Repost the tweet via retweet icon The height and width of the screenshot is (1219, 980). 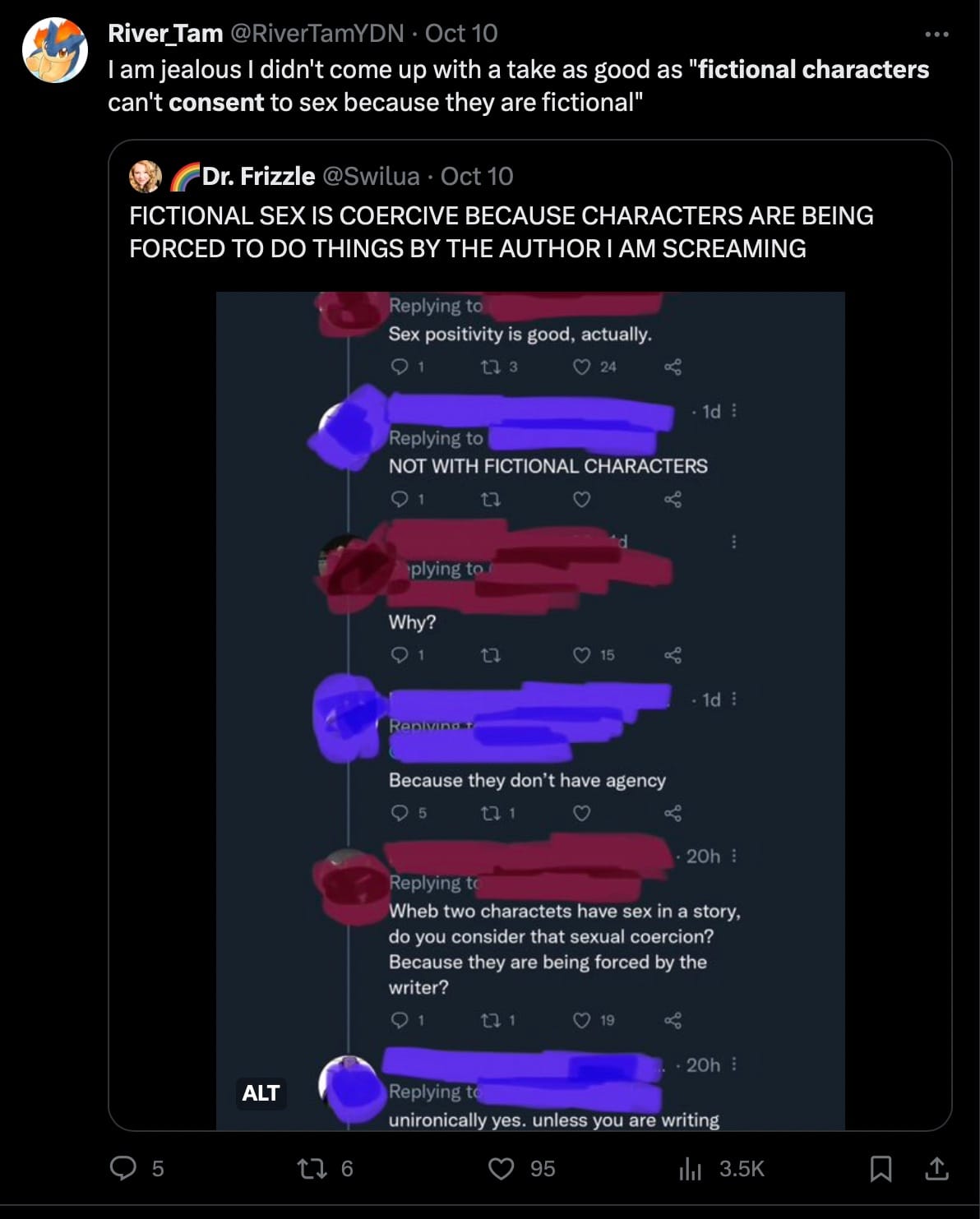click(x=312, y=1168)
